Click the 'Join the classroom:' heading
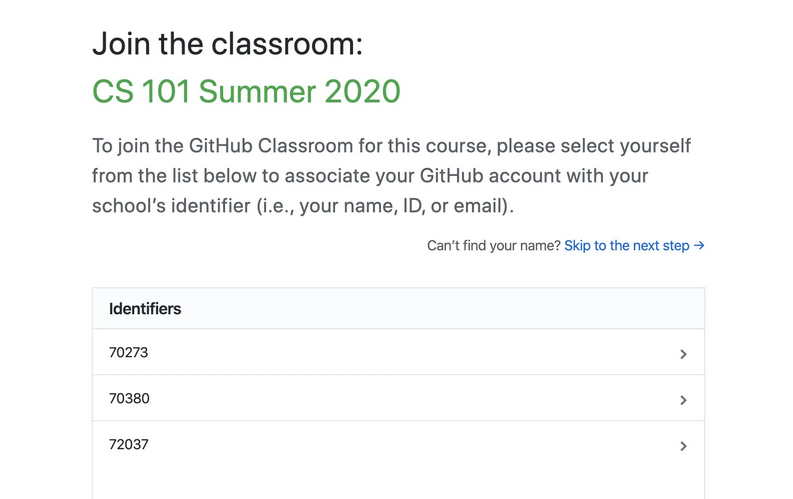This screenshot has height=499, width=793. click(227, 43)
